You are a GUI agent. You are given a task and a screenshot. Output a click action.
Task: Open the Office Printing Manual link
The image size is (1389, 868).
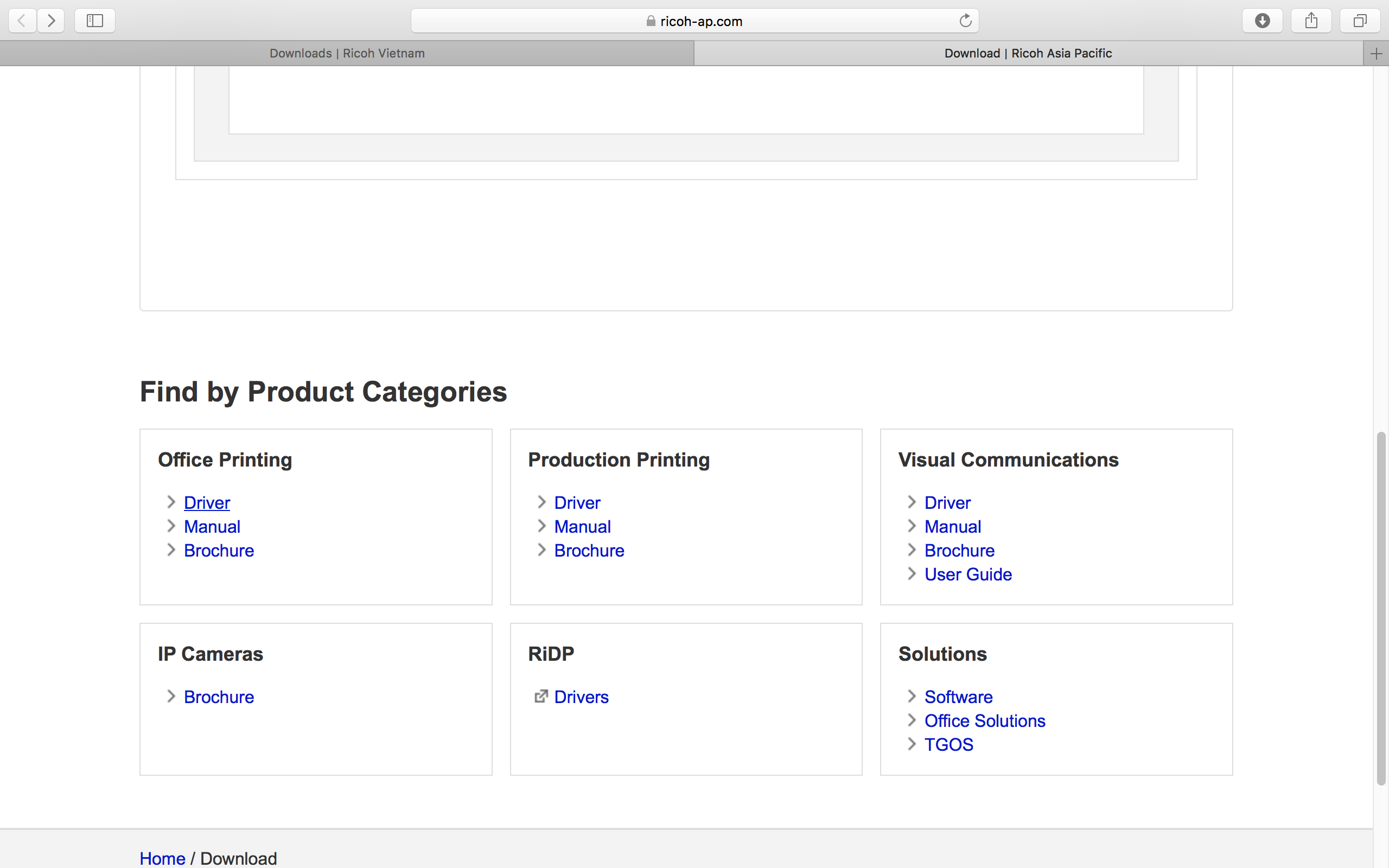[212, 526]
